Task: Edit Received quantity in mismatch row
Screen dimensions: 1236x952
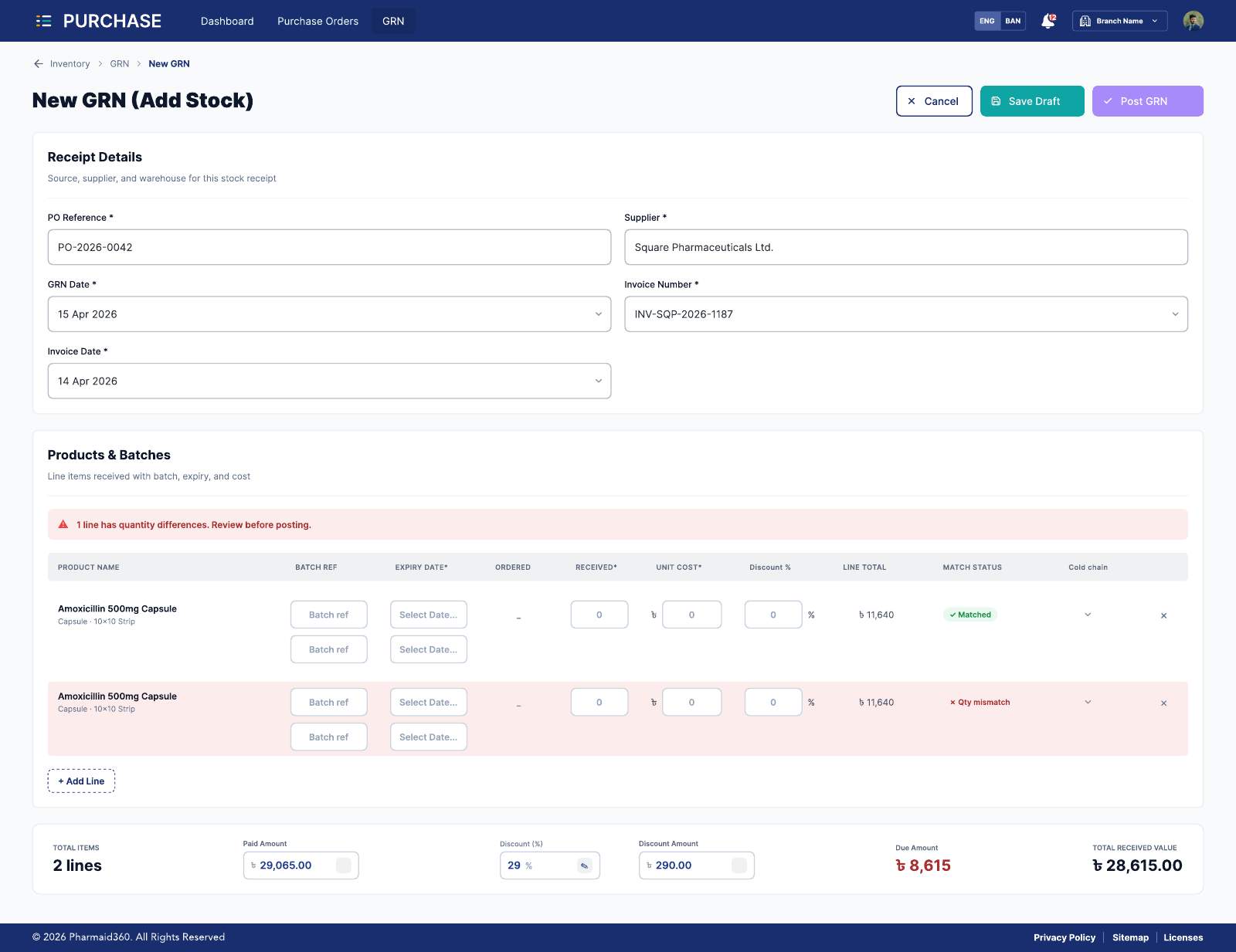Action: (599, 702)
